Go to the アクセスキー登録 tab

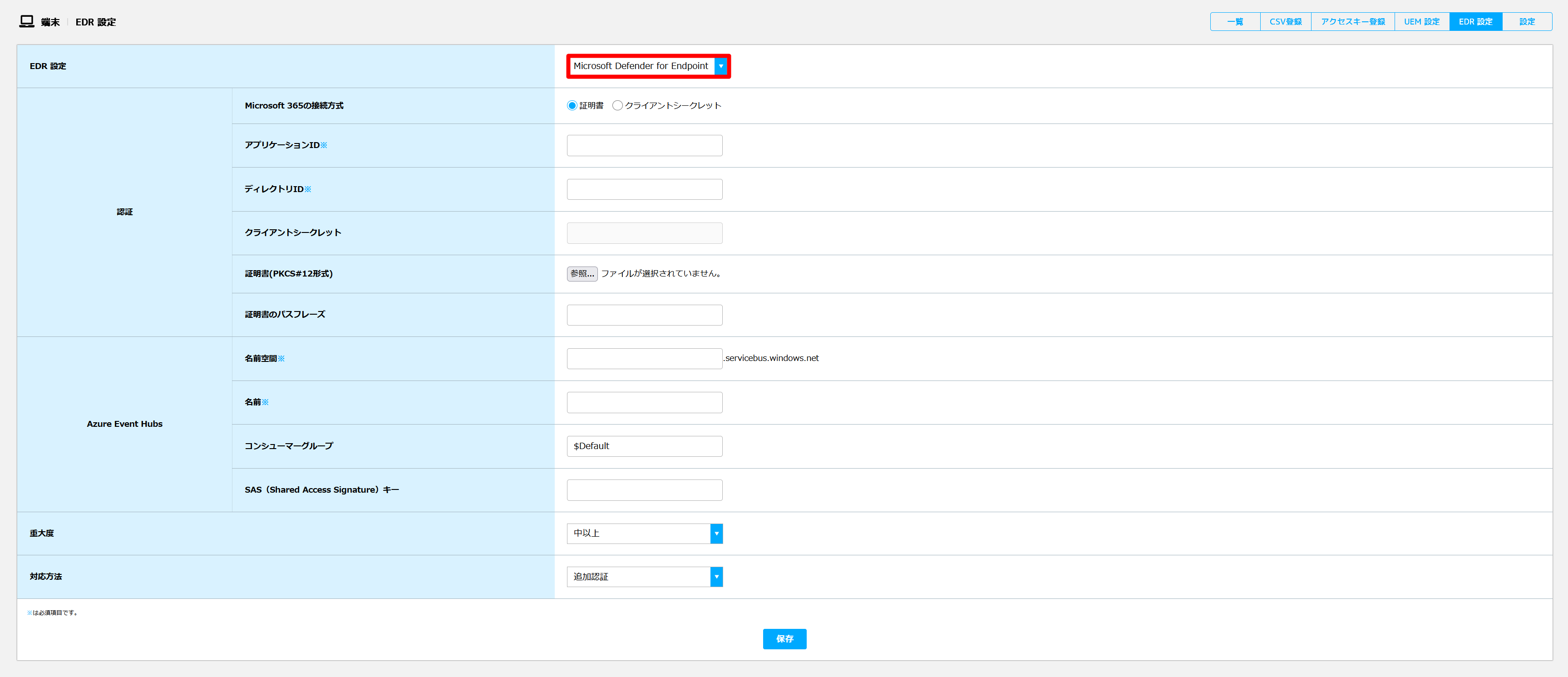[1352, 22]
